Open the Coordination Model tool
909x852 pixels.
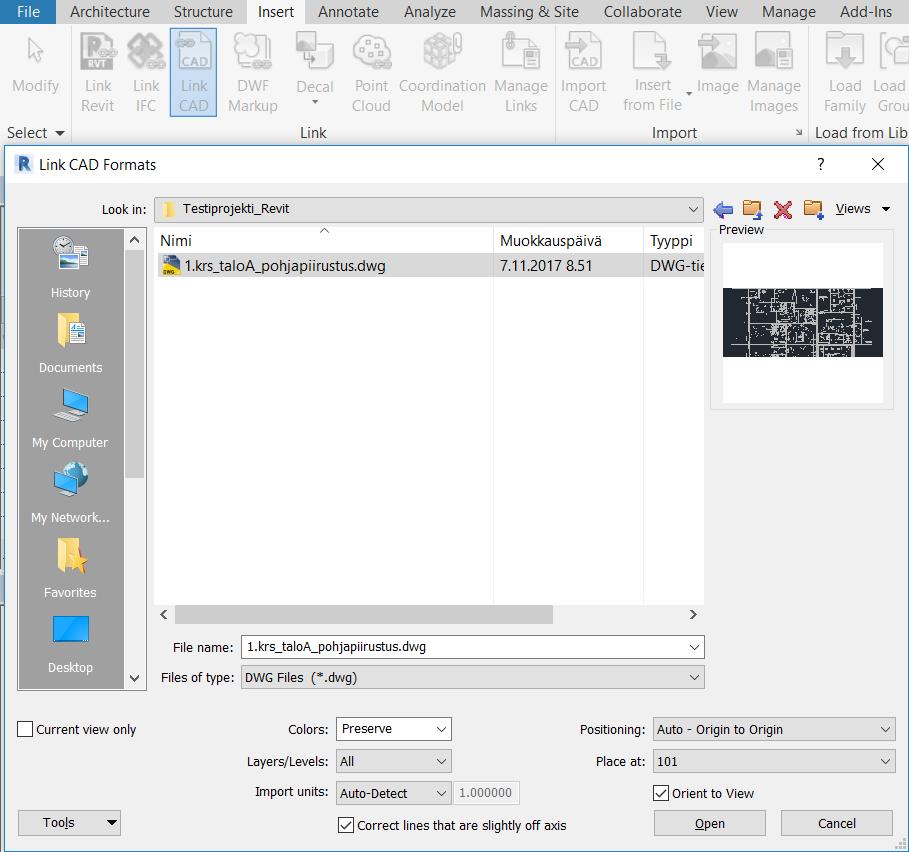[x=442, y=72]
